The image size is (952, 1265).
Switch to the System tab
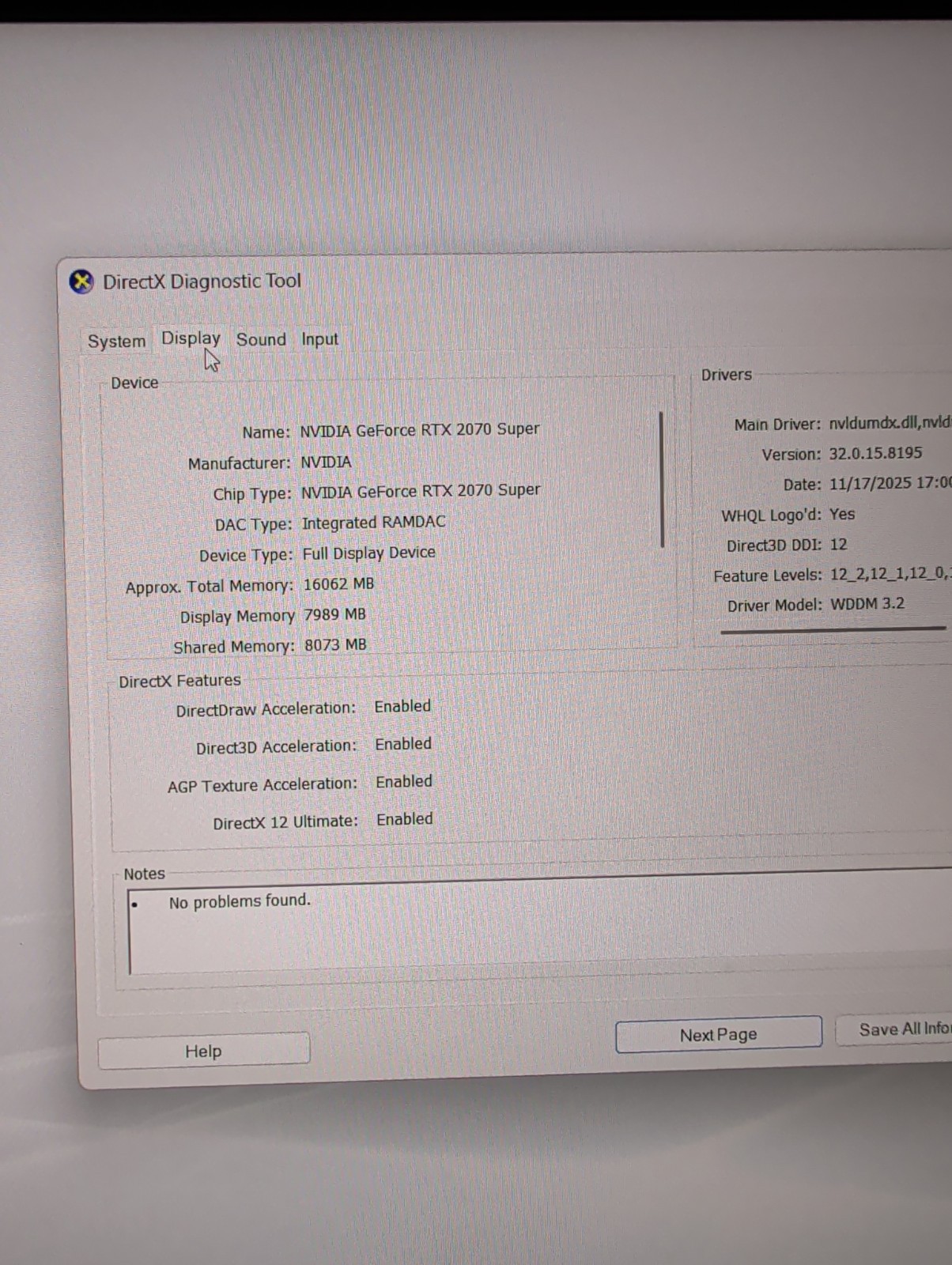117,341
